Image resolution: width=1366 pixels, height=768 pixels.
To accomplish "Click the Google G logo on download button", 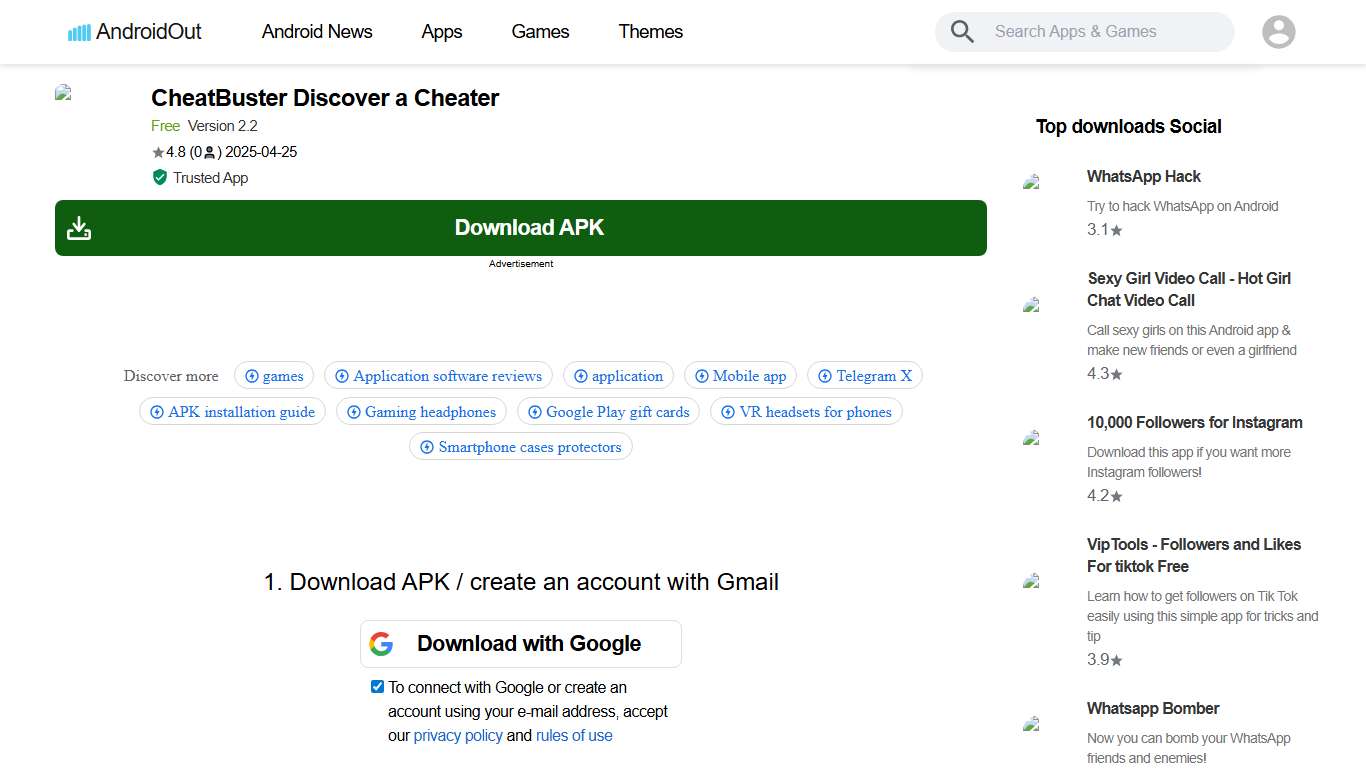I will tap(382, 644).
